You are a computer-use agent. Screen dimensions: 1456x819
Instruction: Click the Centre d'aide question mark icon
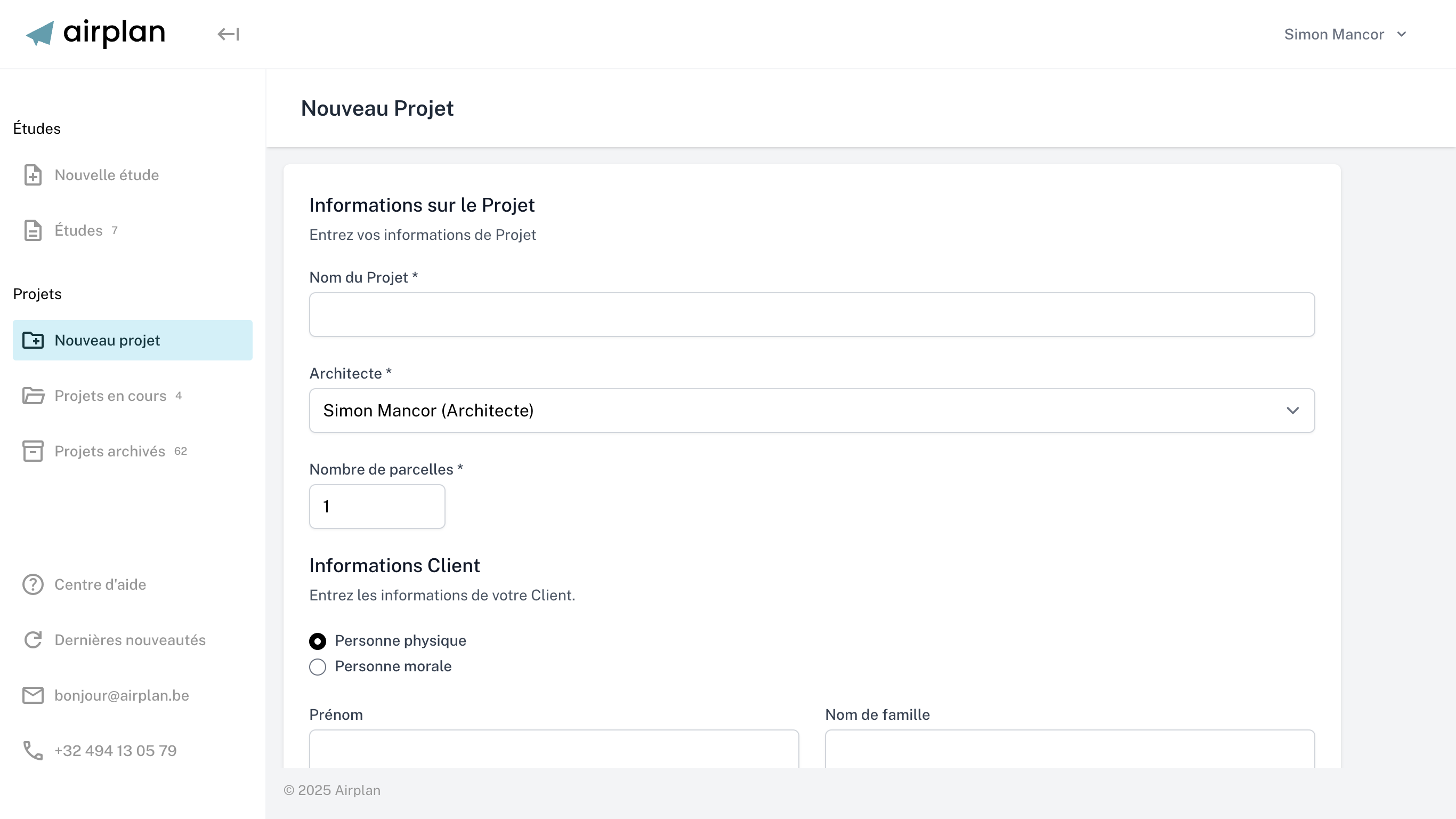(33, 584)
